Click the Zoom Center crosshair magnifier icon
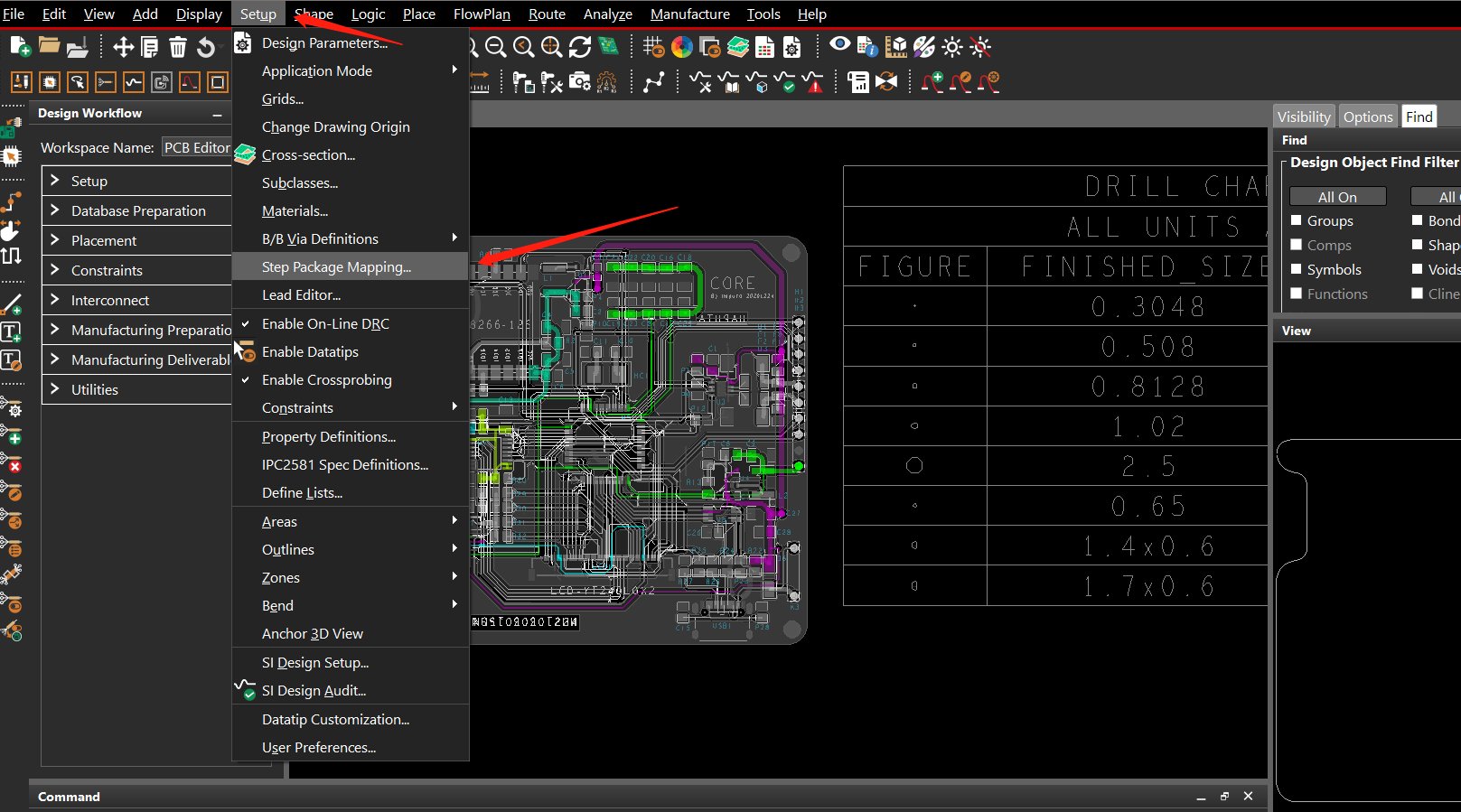 (551, 47)
